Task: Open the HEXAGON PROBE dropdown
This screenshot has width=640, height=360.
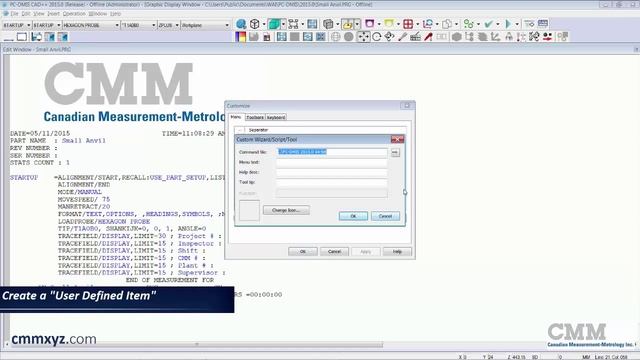Action: click(117, 25)
